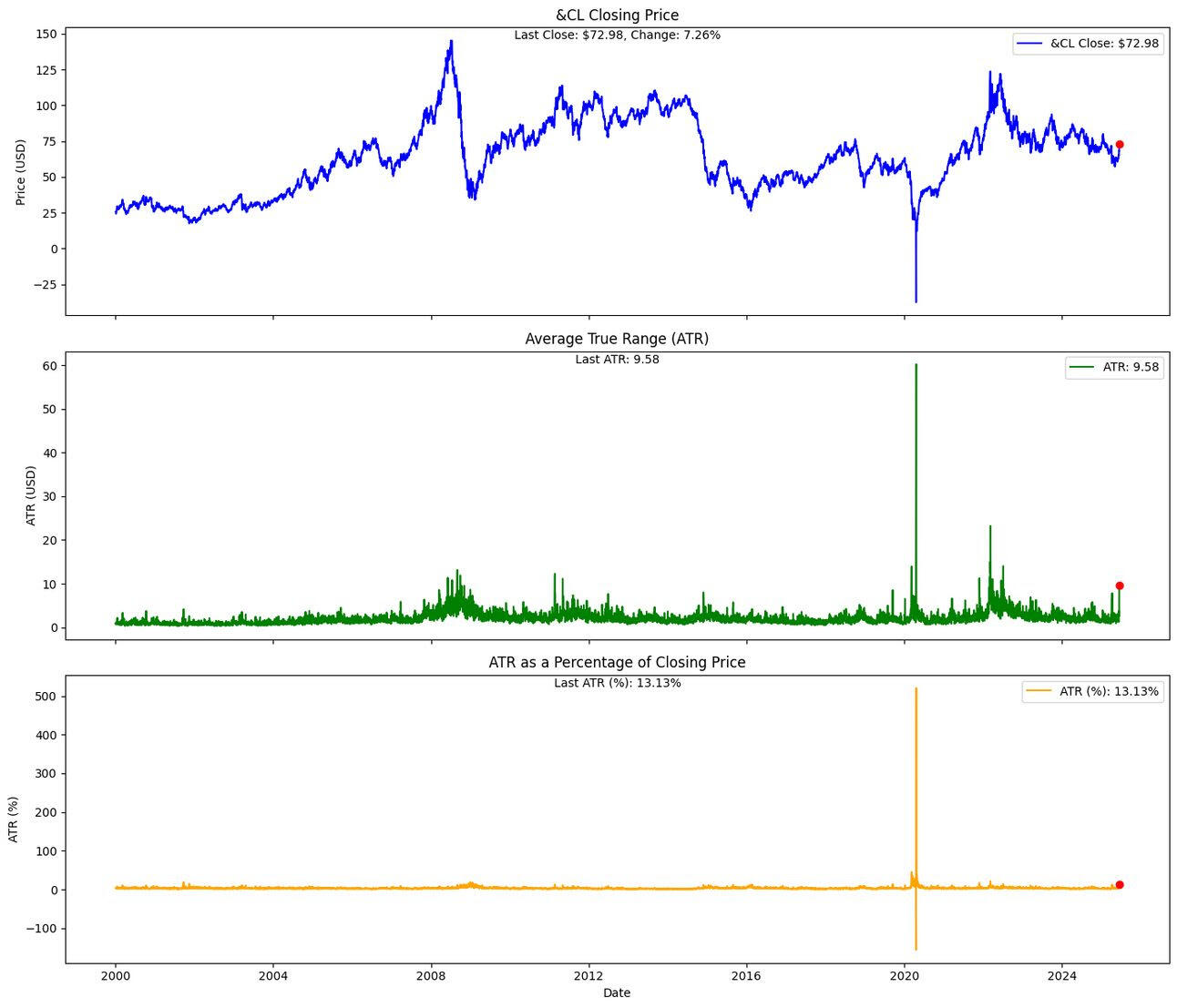Click the ATR spike peak at 60

(x=916, y=366)
